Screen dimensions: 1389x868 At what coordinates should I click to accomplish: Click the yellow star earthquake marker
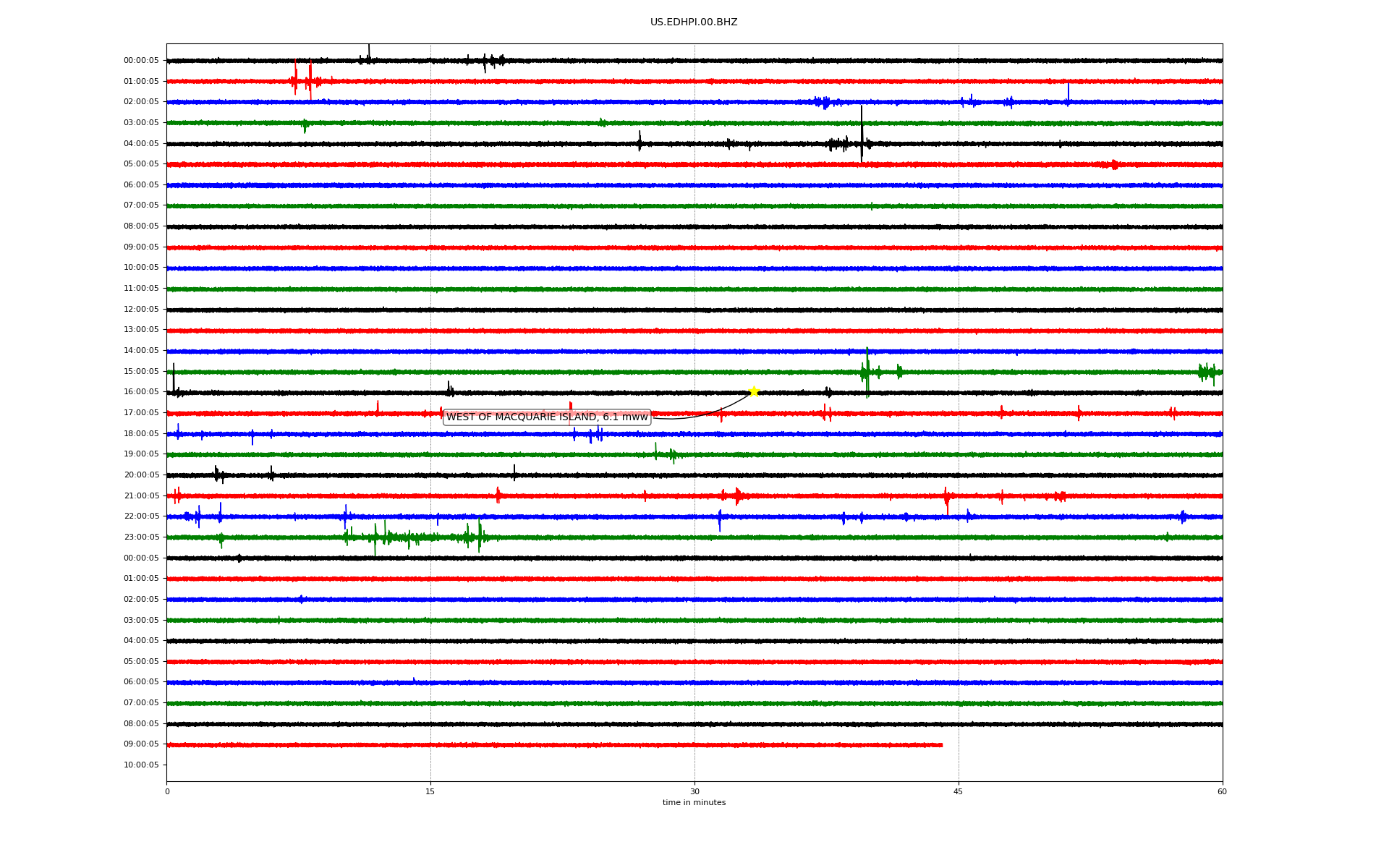tap(754, 391)
